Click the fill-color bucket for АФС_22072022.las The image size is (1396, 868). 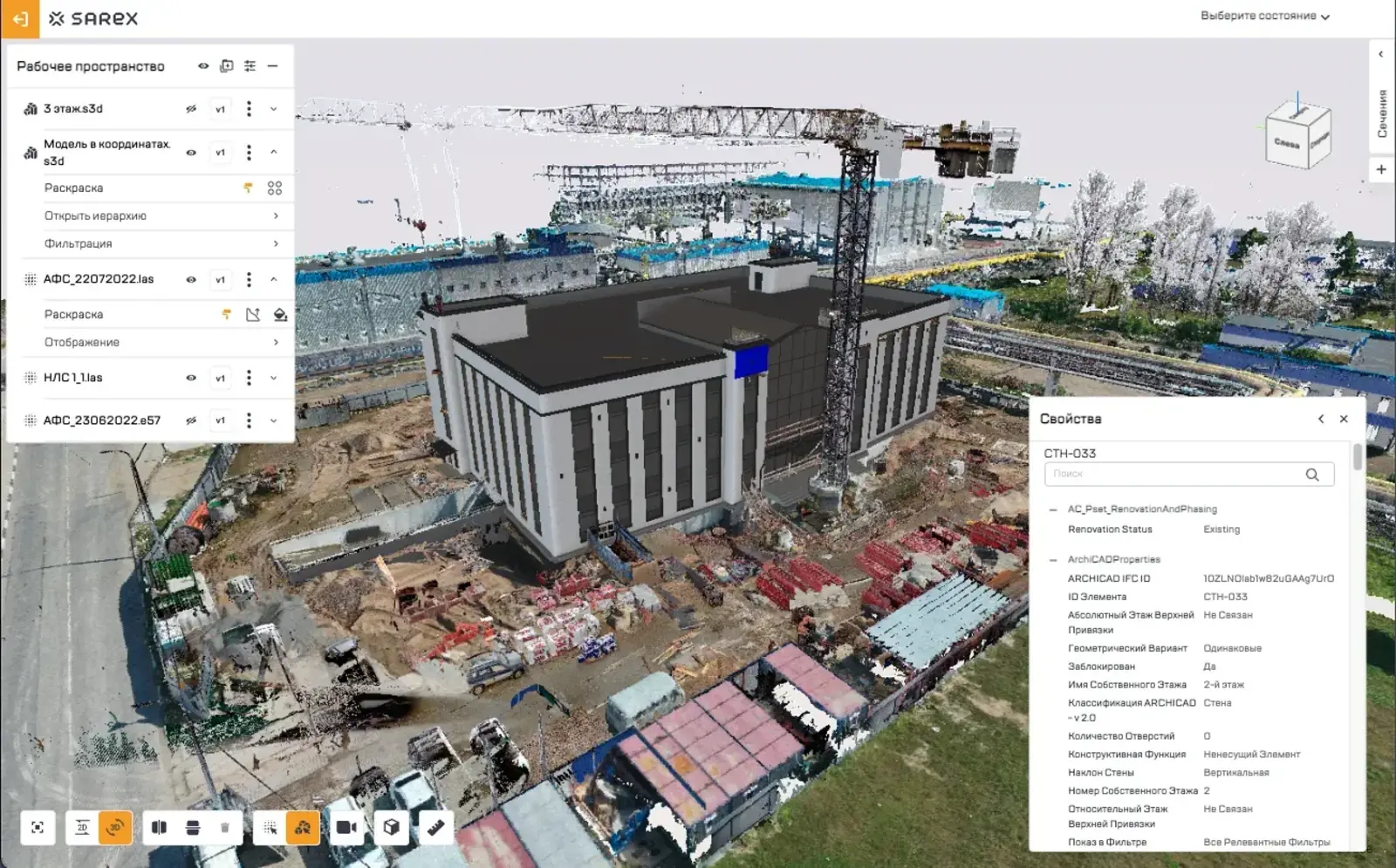point(280,314)
